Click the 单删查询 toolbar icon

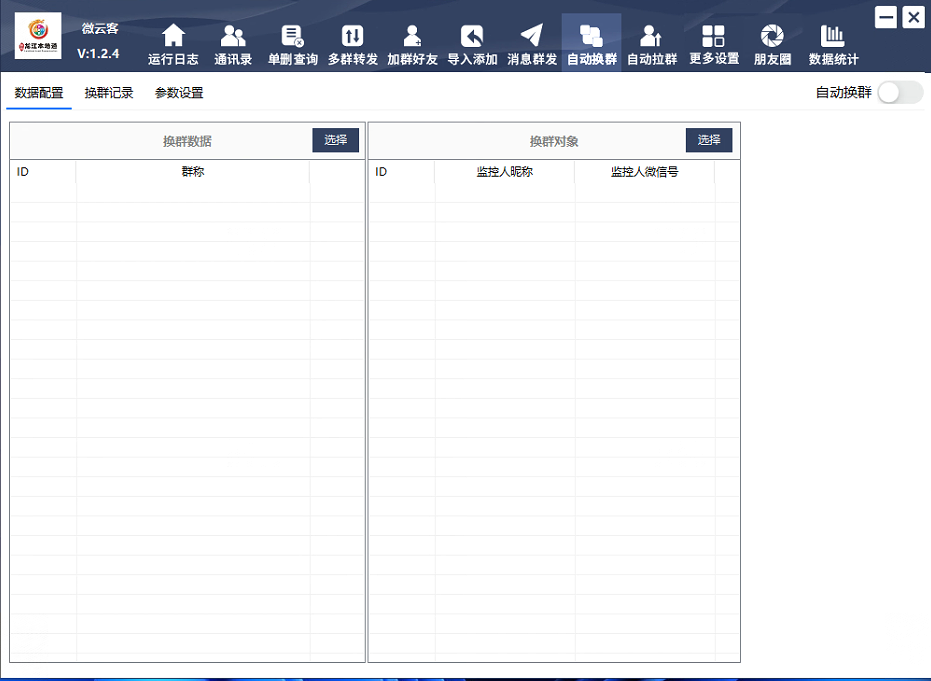[x=292, y=38]
